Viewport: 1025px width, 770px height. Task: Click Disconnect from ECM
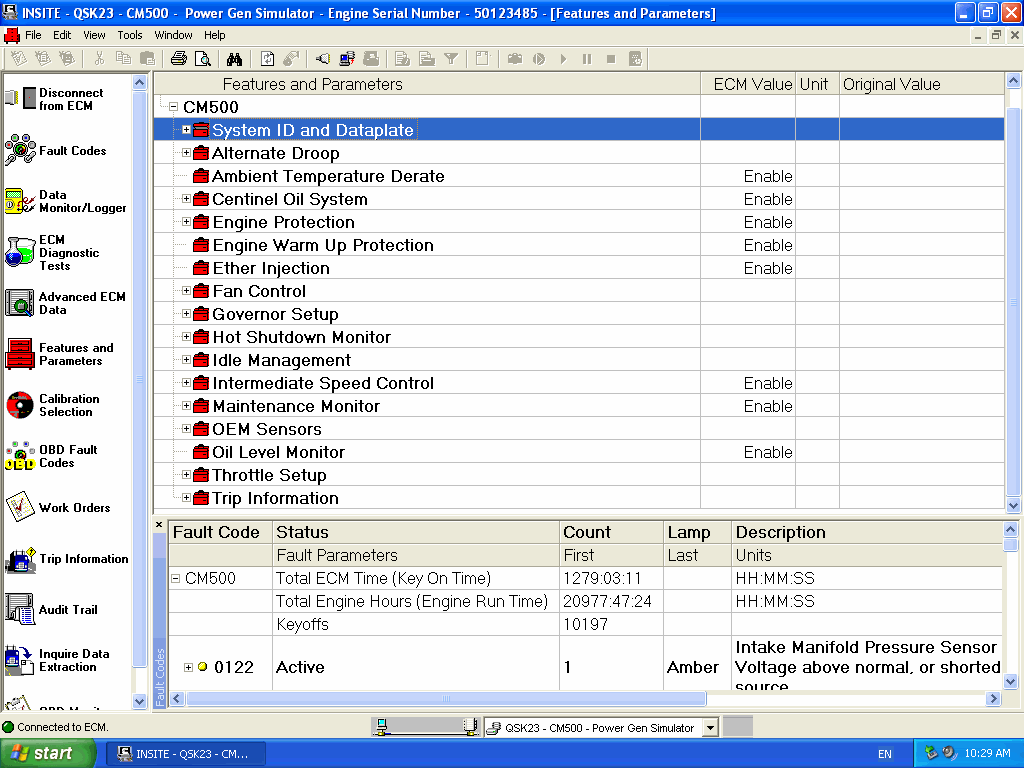(70, 99)
